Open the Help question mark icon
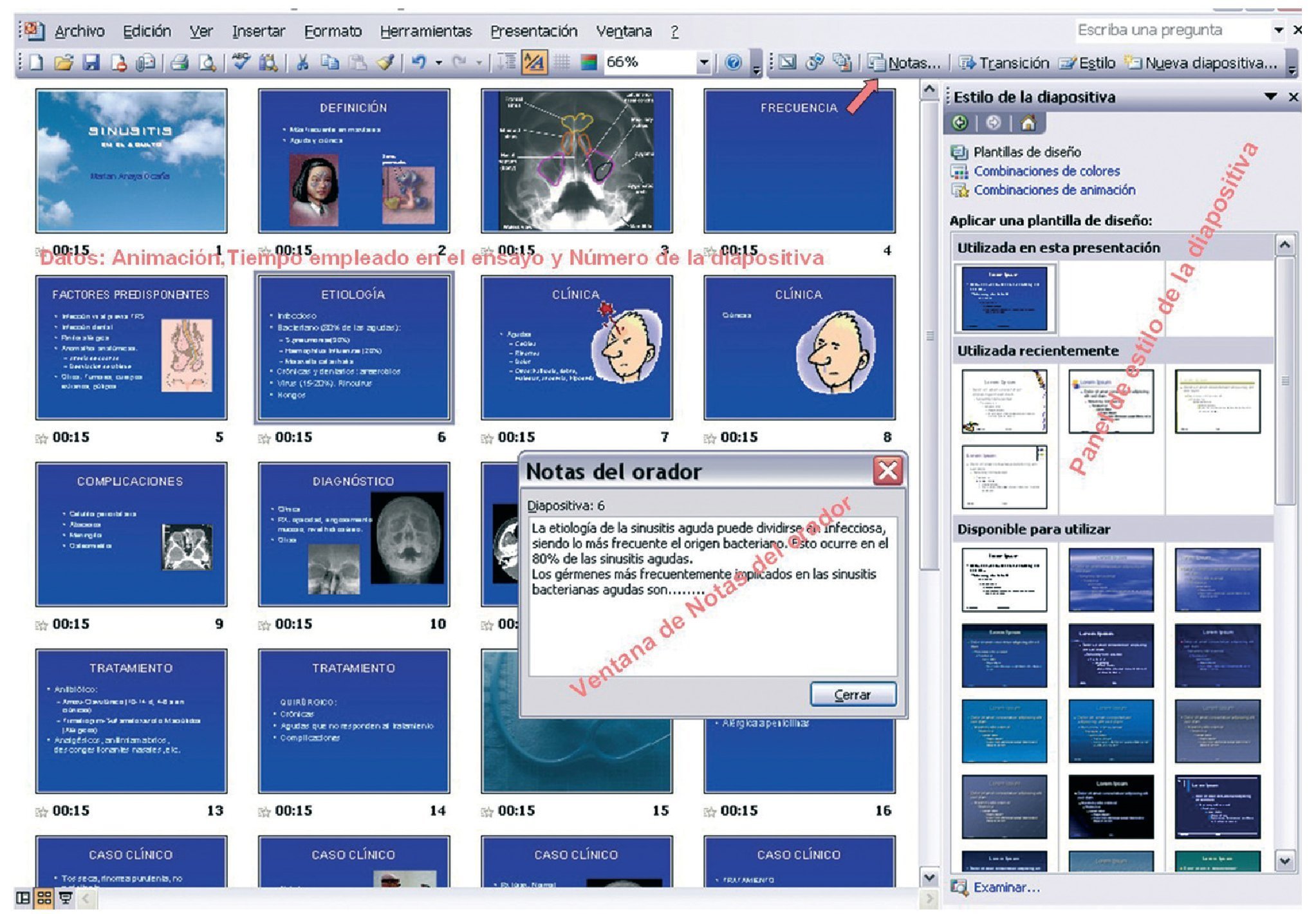Screen dimensions: 1316x914 [733, 62]
